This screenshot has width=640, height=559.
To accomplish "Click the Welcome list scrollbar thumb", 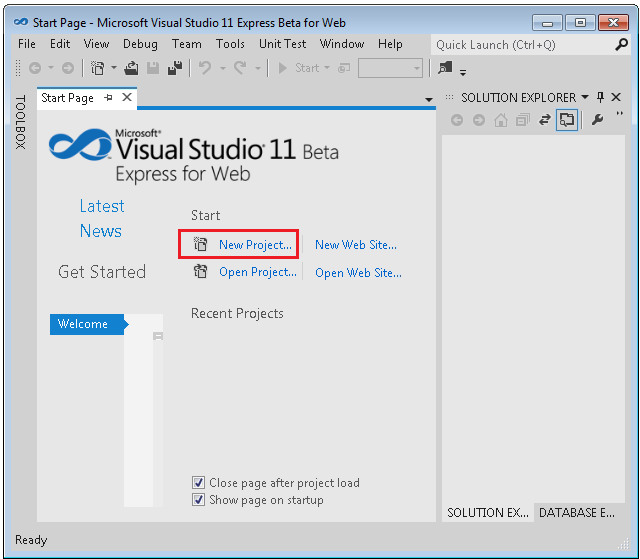I will click(158, 336).
